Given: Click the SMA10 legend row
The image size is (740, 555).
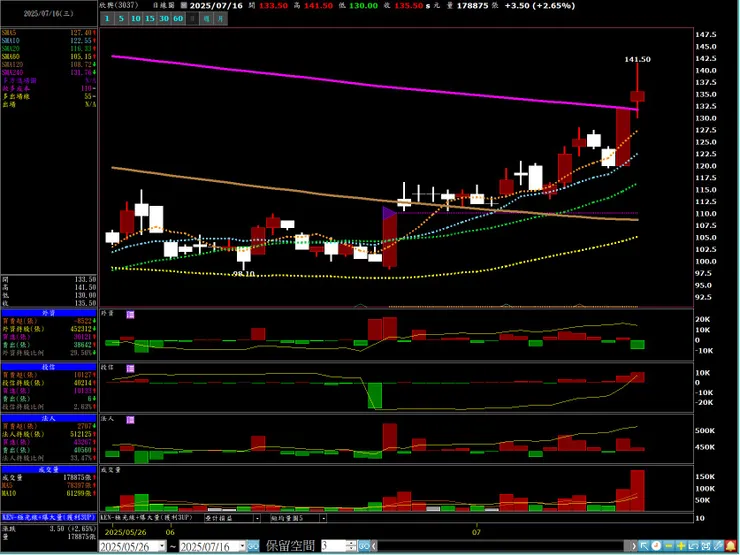Looking at the screenshot, I should click(x=49, y=41).
